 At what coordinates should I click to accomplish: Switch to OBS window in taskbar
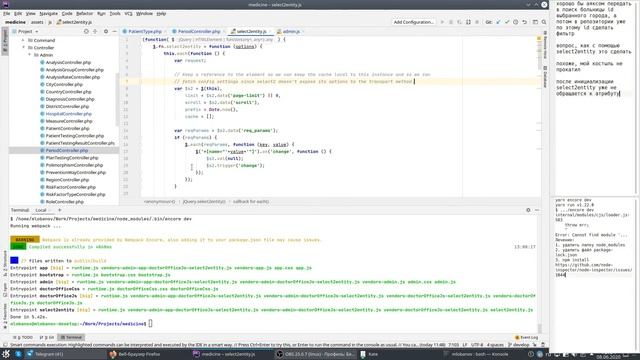315,354
